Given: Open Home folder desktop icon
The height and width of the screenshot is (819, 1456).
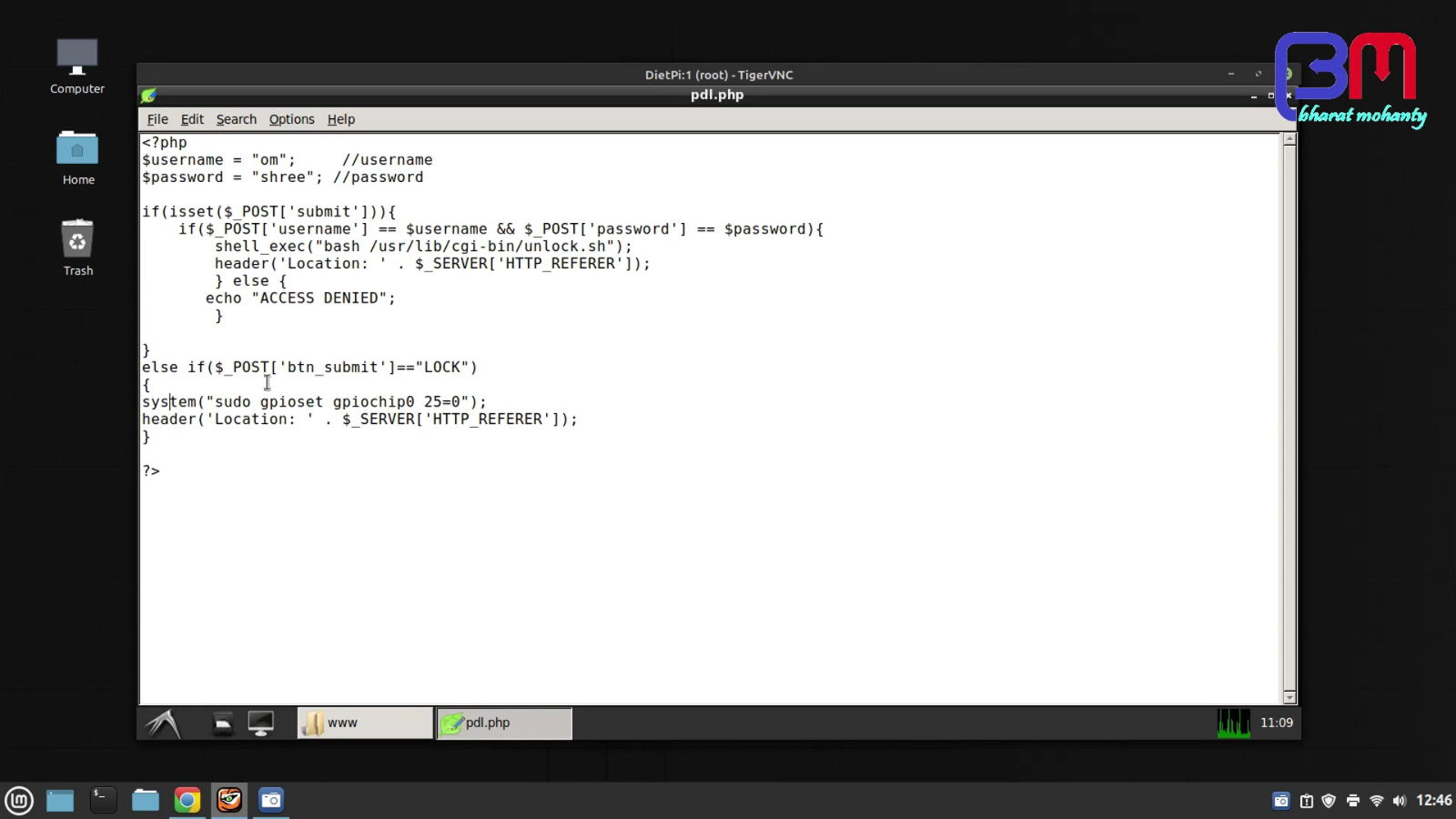Looking at the screenshot, I should 77,157.
